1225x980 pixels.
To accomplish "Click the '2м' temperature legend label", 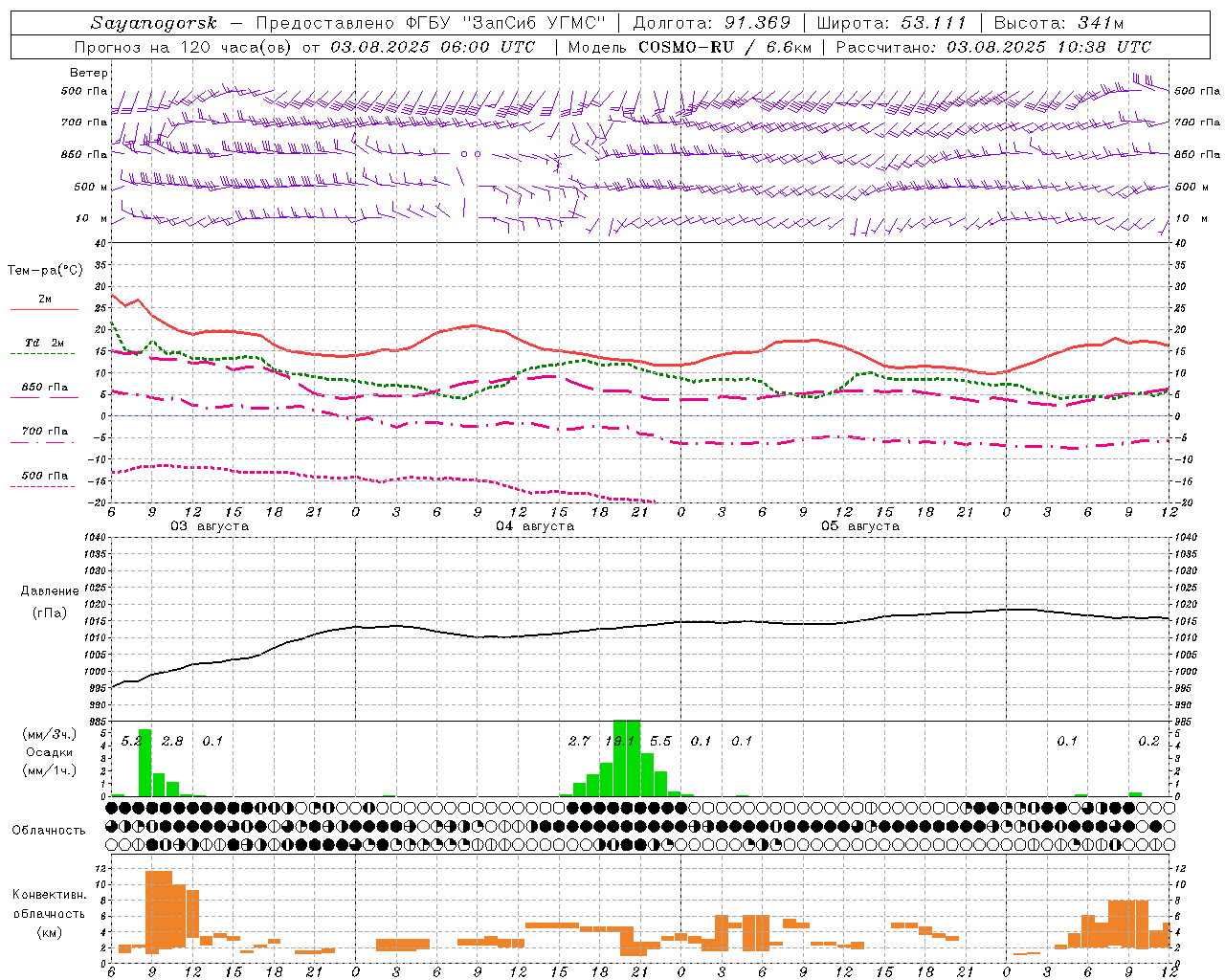I will coord(45,299).
